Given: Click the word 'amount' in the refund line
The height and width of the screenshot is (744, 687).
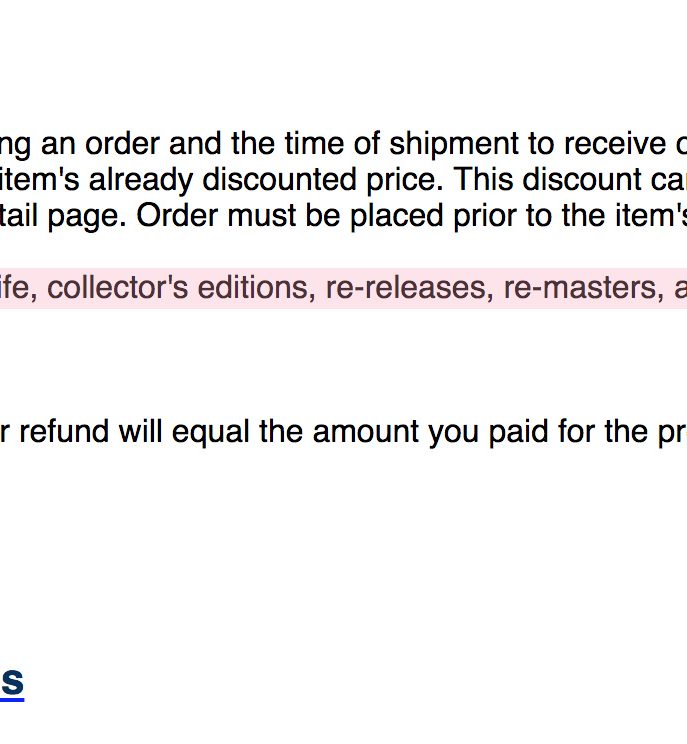Looking at the screenshot, I should [366, 432].
